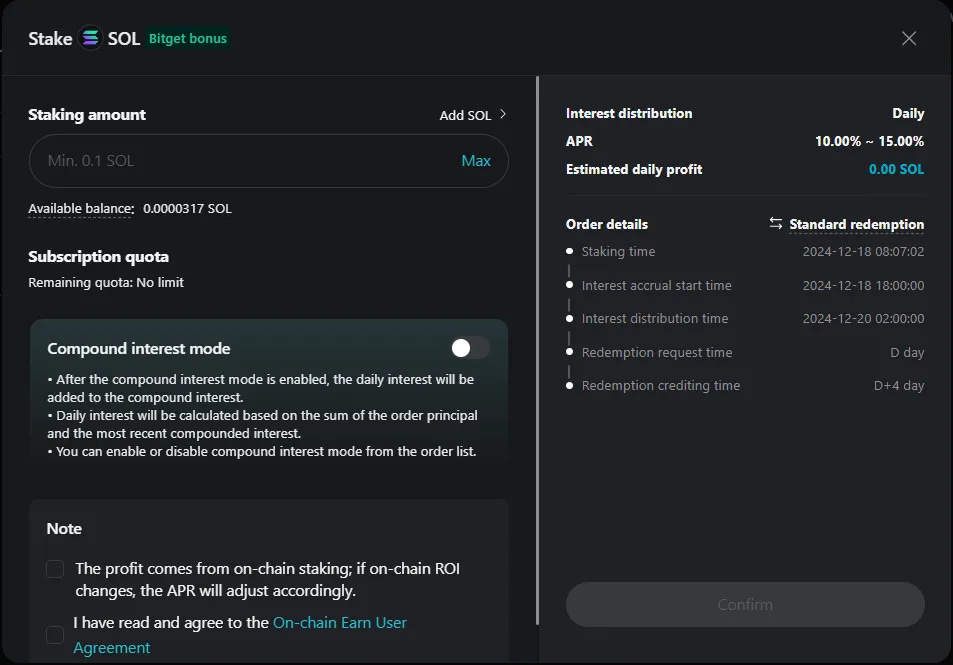Click the Bitget bonus badge

pyautogui.click(x=187, y=38)
